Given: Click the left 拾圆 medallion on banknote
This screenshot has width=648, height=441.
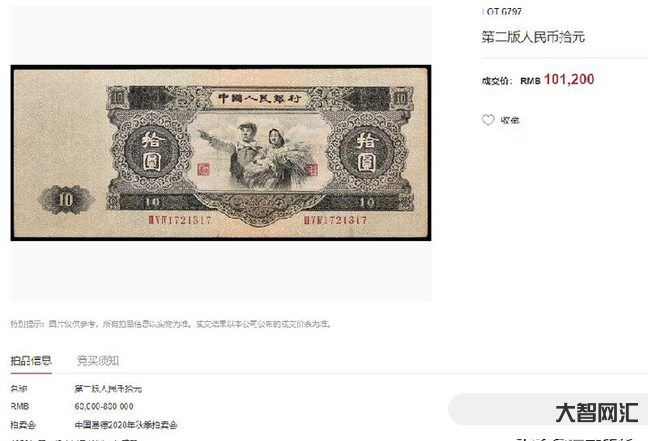Looking at the screenshot, I should click(x=151, y=151).
